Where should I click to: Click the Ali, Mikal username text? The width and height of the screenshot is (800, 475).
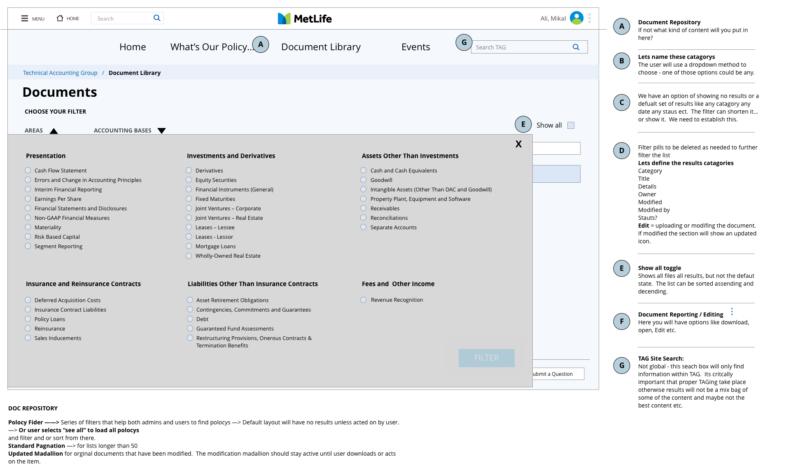(x=553, y=18)
